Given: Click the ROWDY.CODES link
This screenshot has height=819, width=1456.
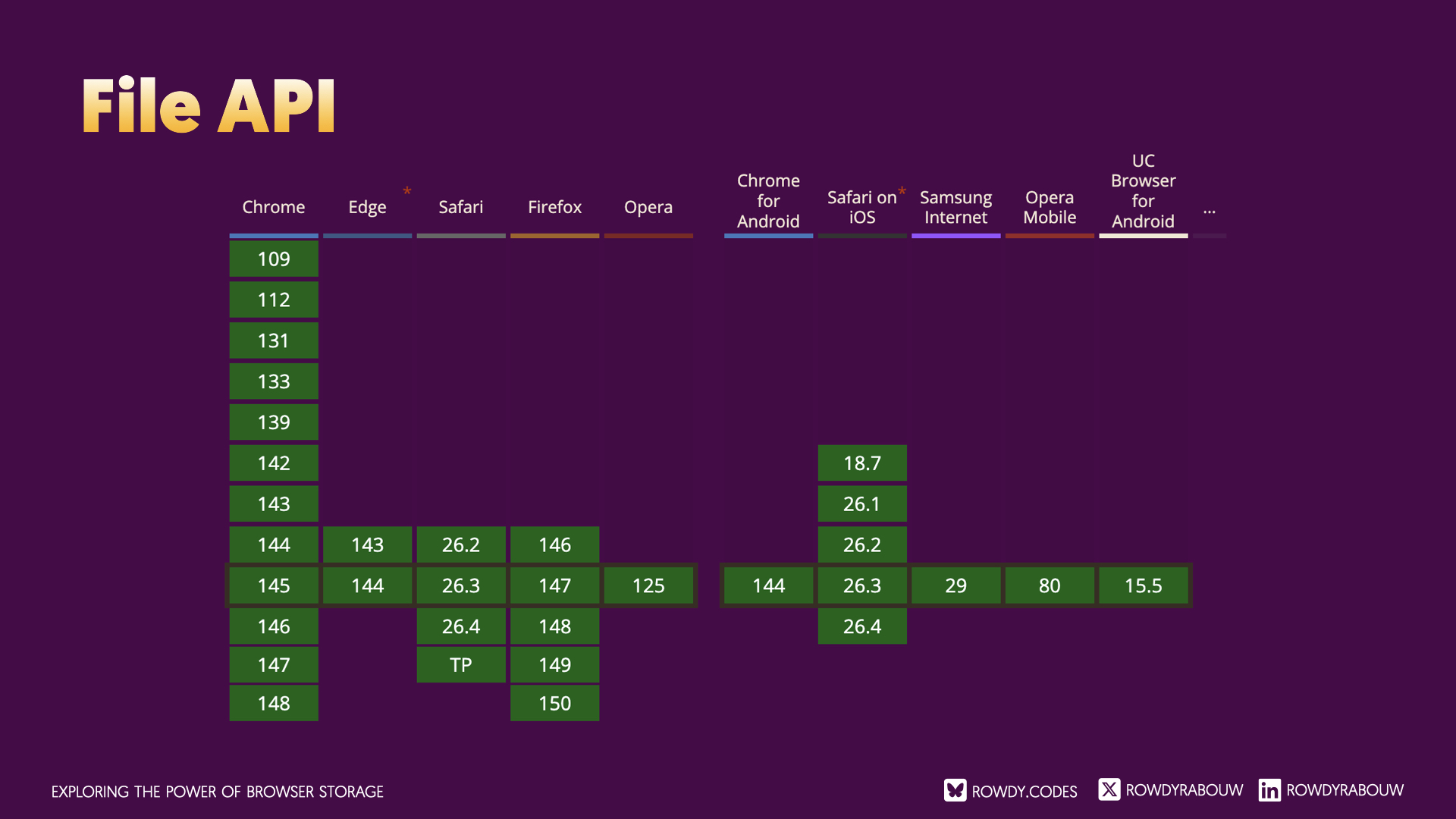Looking at the screenshot, I should point(1024,792).
